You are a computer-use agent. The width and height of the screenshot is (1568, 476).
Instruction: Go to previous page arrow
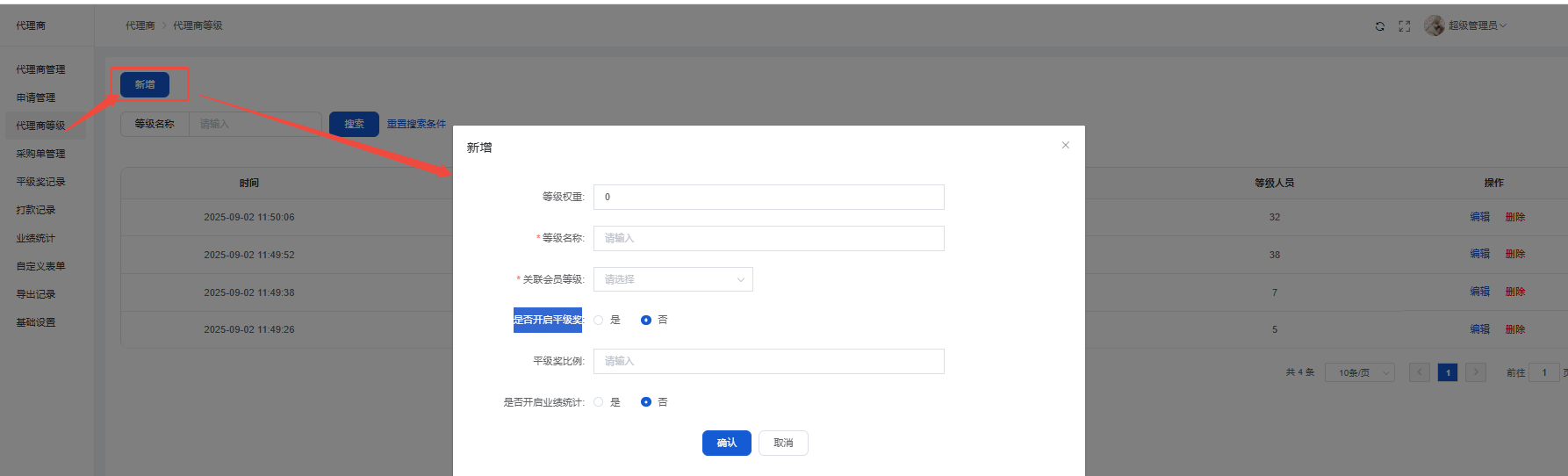[1419, 372]
